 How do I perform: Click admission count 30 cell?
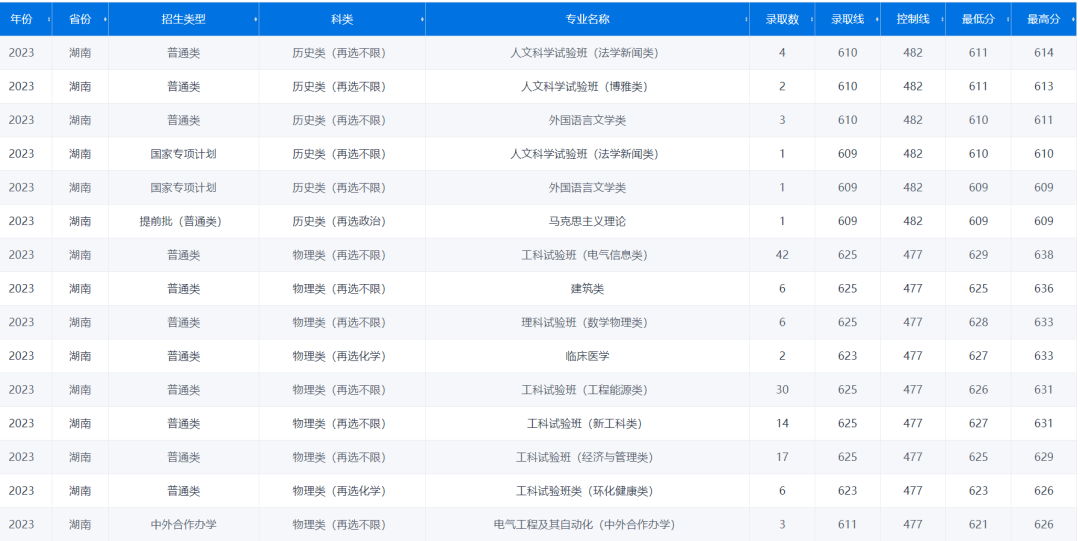click(782, 390)
